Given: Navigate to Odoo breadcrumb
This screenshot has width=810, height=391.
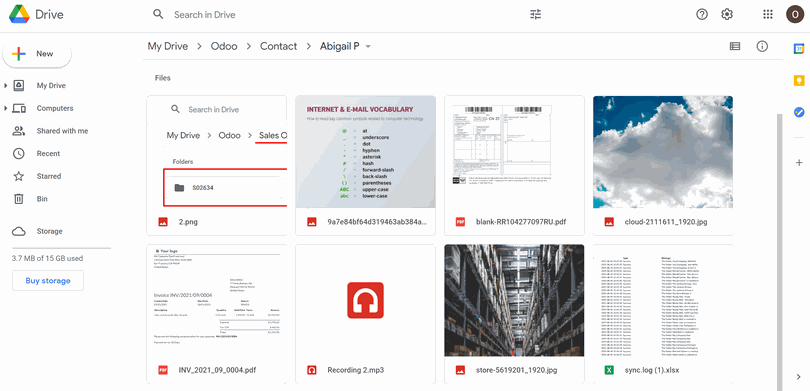Looking at the screenshot, I should click(224, 46).
